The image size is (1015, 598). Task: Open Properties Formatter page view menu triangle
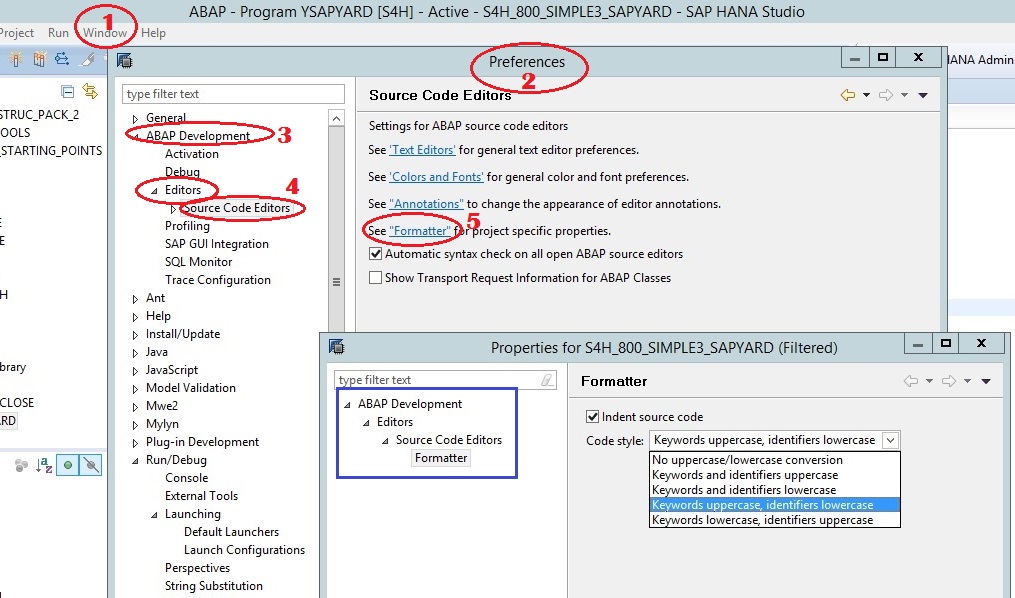pyautogui.click(x=986, y=381)
